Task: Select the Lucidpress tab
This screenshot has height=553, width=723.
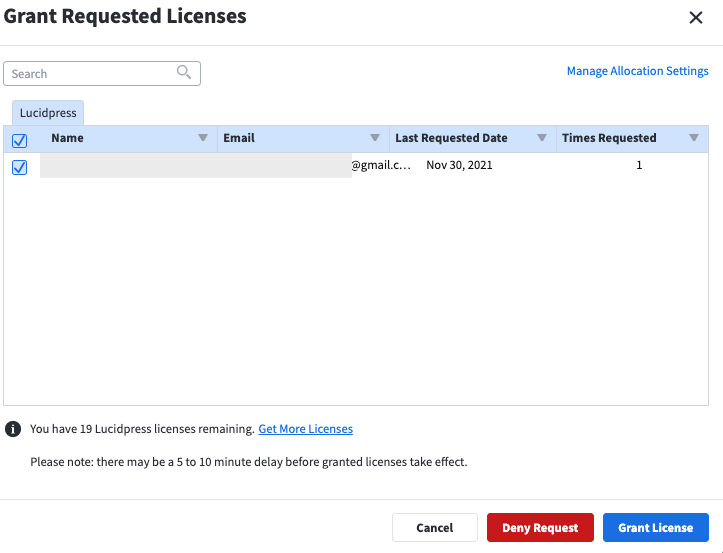Action: pos(48,113)
